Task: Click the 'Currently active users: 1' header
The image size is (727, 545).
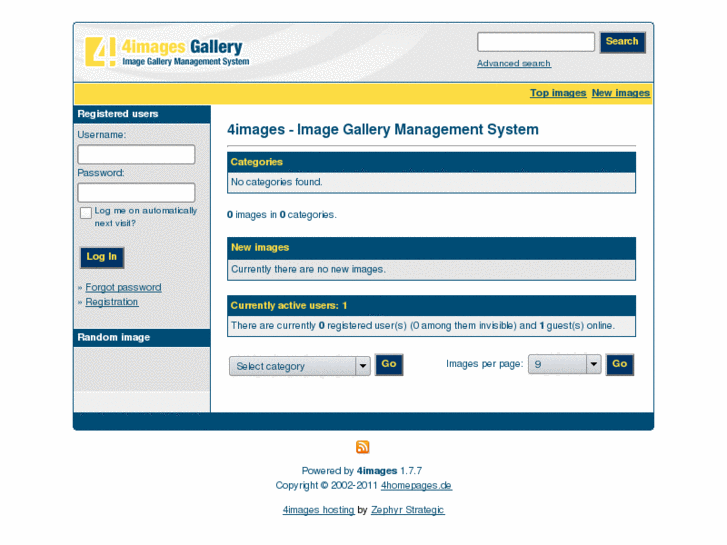Action: (431, 306)
